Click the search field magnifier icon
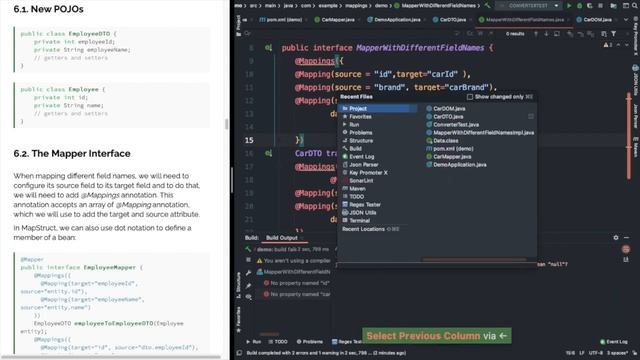The height and width of the screenshot is (360, 640). point(247,34)
